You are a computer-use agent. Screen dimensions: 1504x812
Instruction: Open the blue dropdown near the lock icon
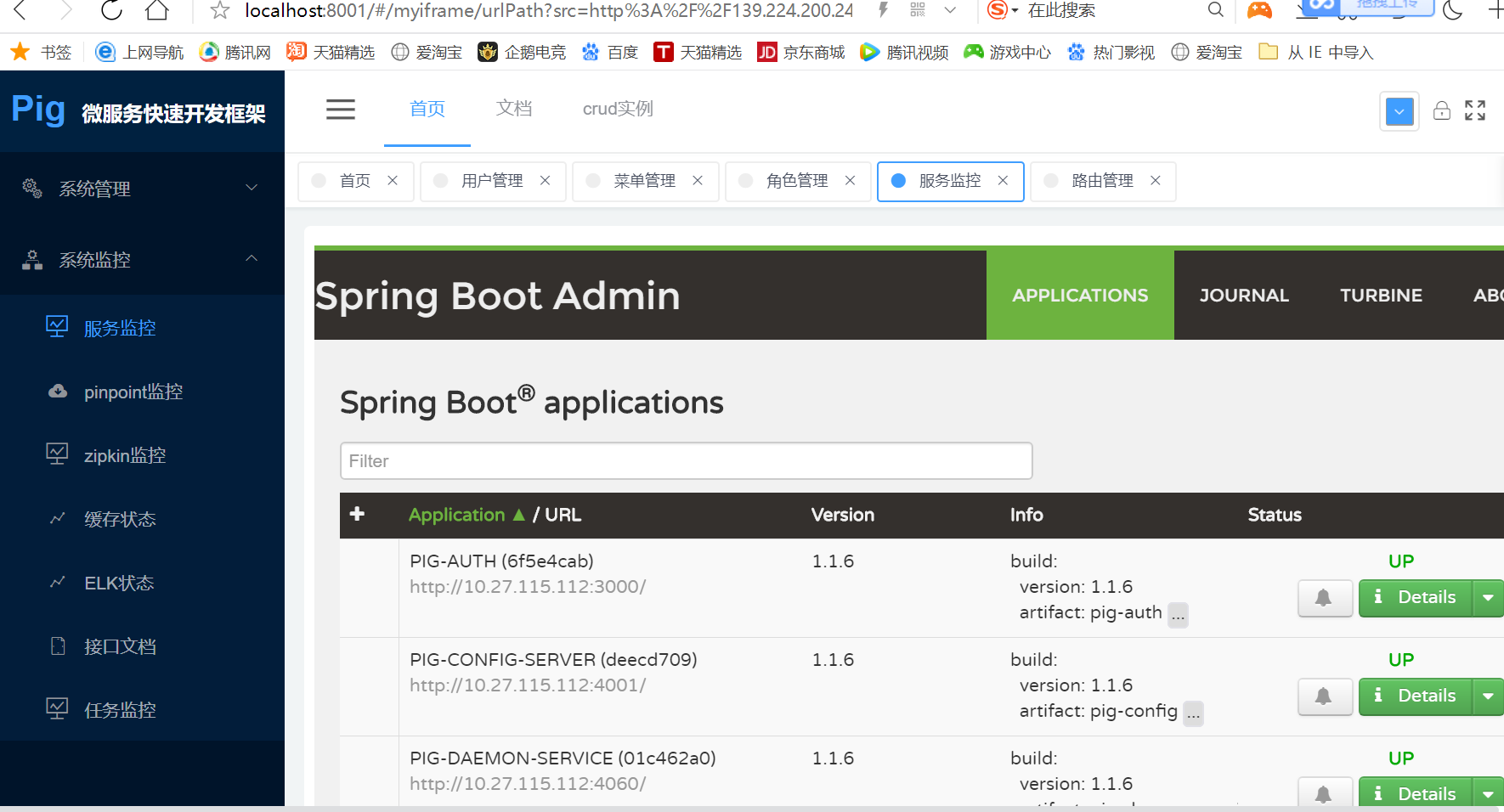(1399, 111)
